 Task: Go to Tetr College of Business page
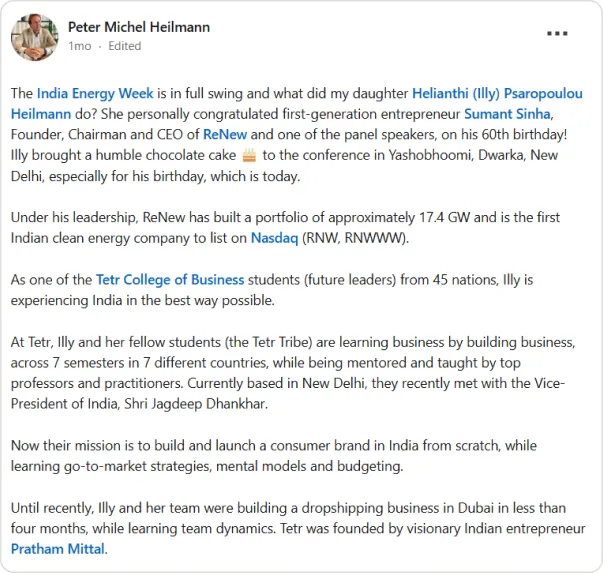(x=168, y=280)
